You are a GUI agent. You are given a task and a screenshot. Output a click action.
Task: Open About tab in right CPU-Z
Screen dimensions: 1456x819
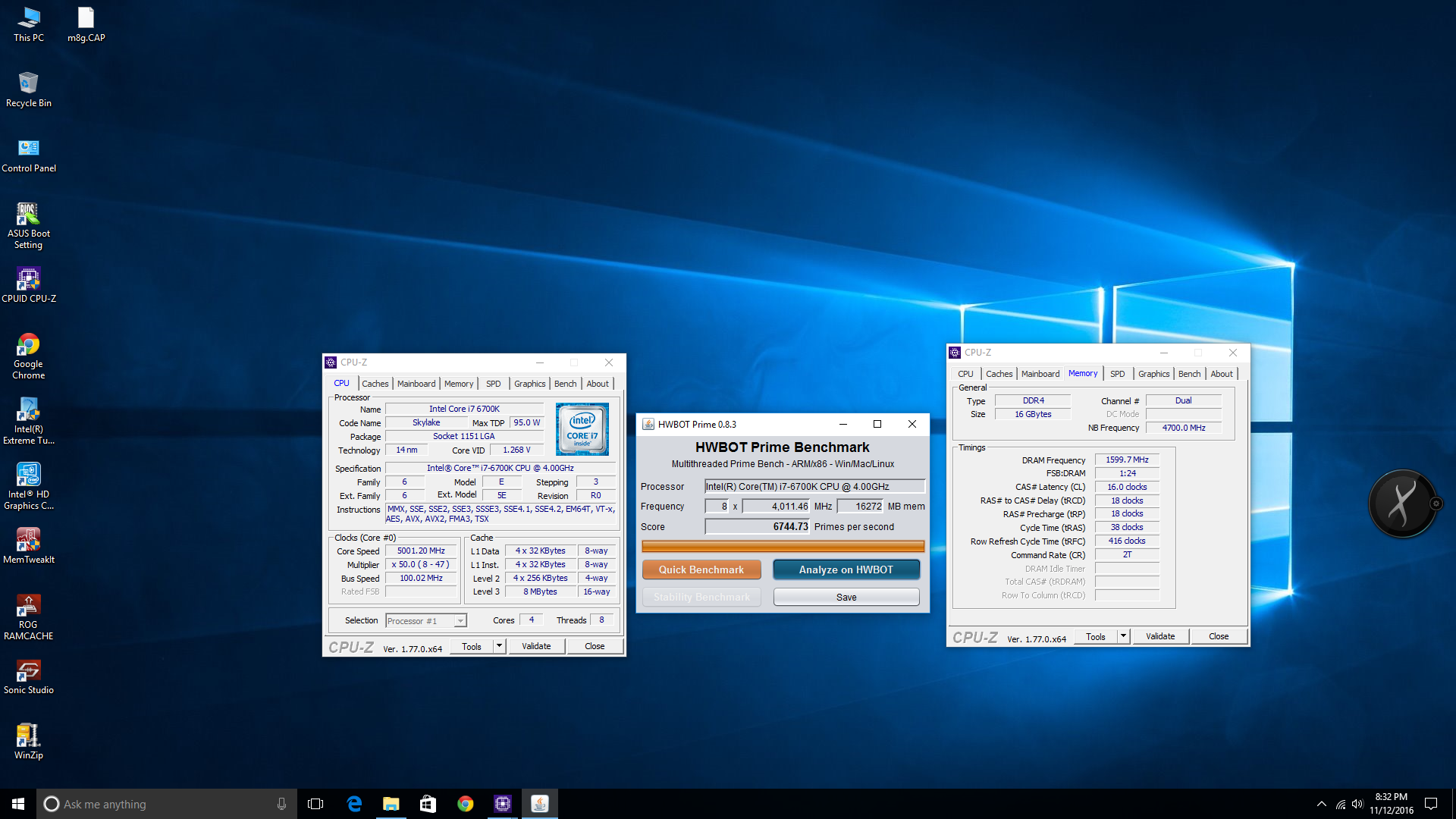pyautogui.click(x=1221, y=374)
